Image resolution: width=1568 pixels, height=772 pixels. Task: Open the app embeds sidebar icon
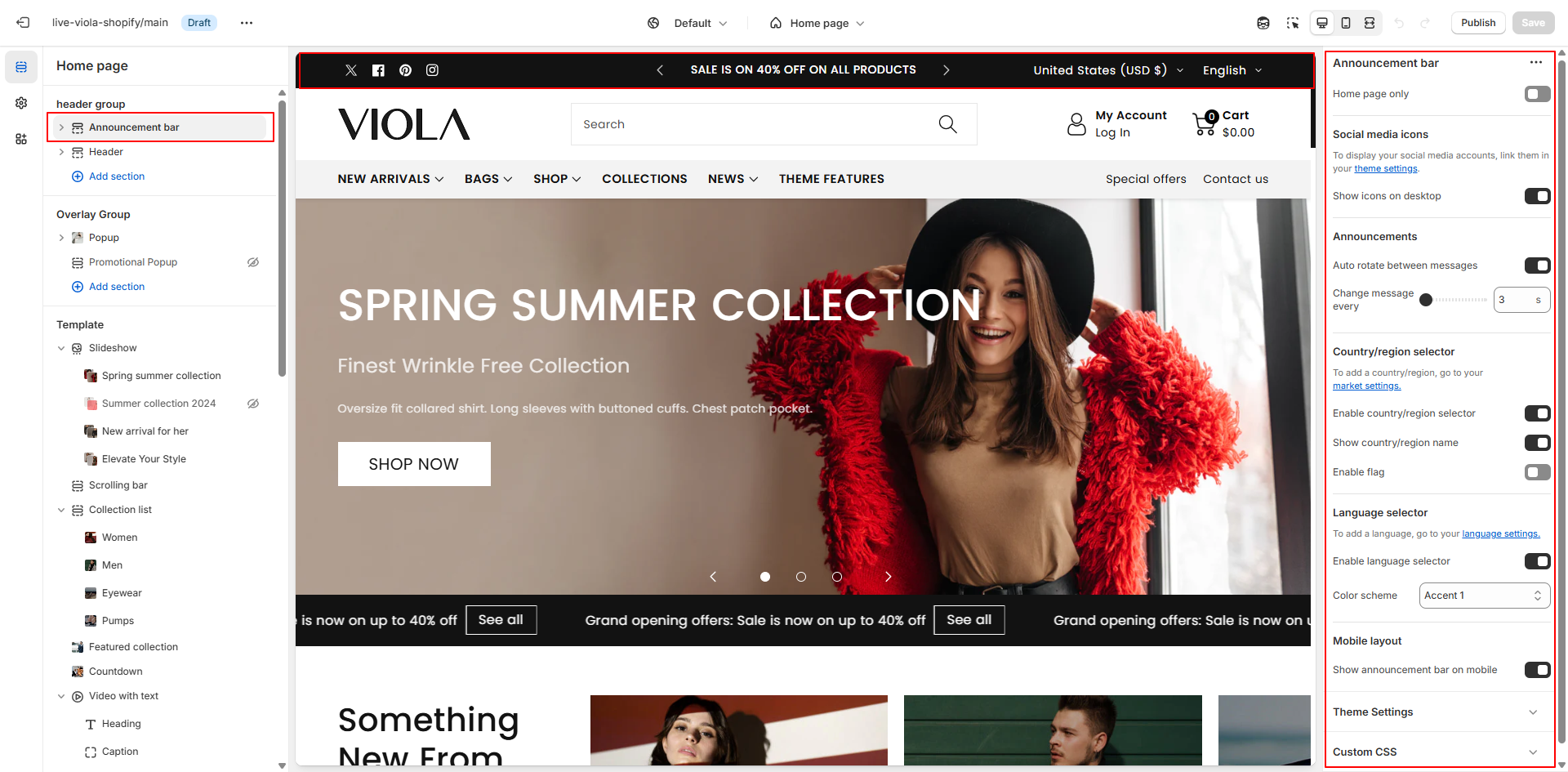coord(21,139)
